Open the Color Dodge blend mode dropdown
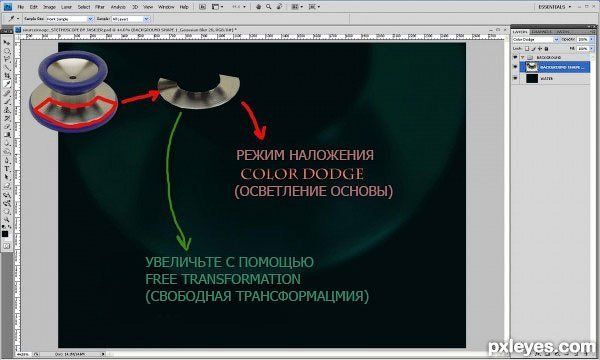The width and height of the screenshot is (600, 360). (536, 40)
